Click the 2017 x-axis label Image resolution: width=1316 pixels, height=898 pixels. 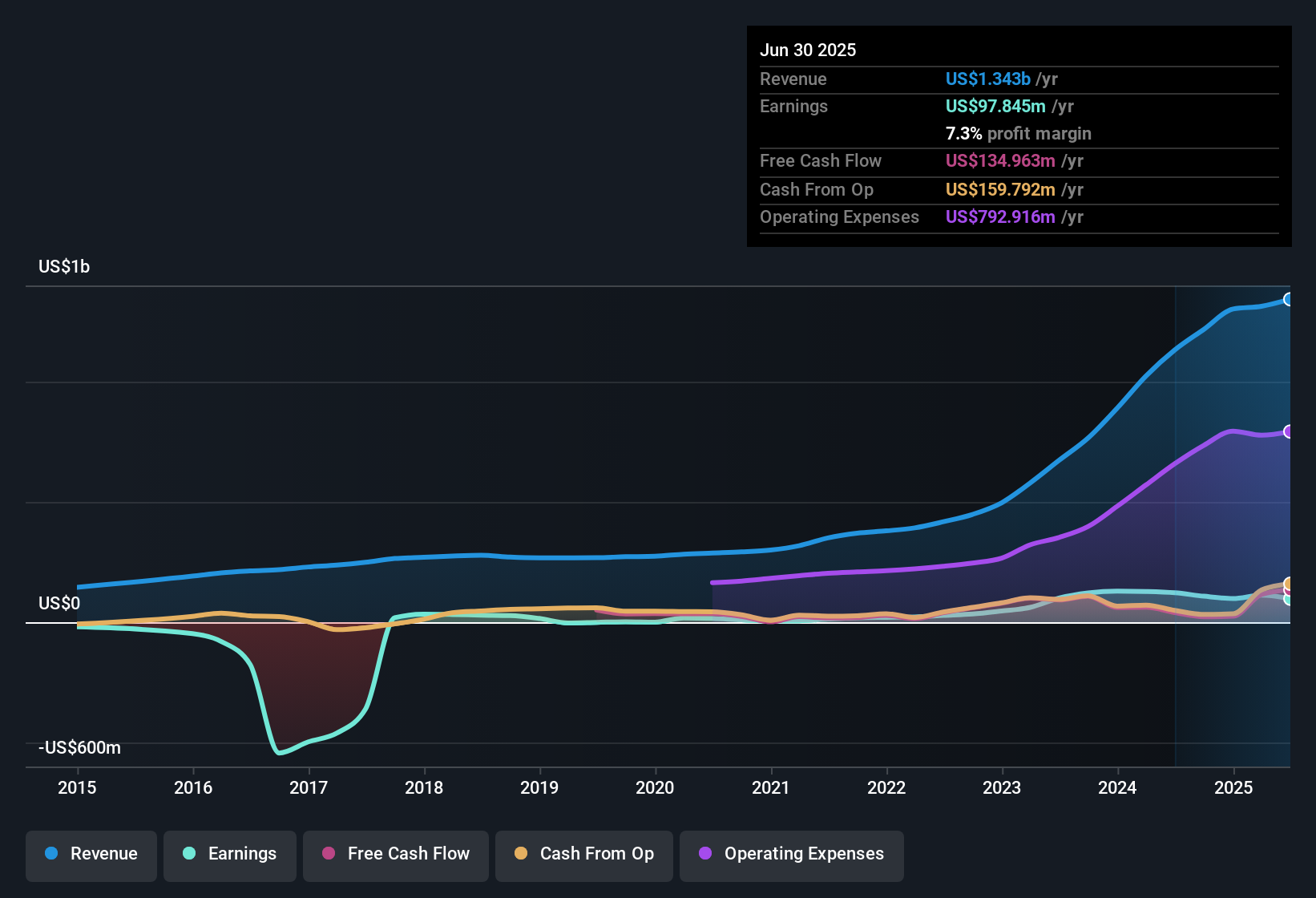click(309, 787)
